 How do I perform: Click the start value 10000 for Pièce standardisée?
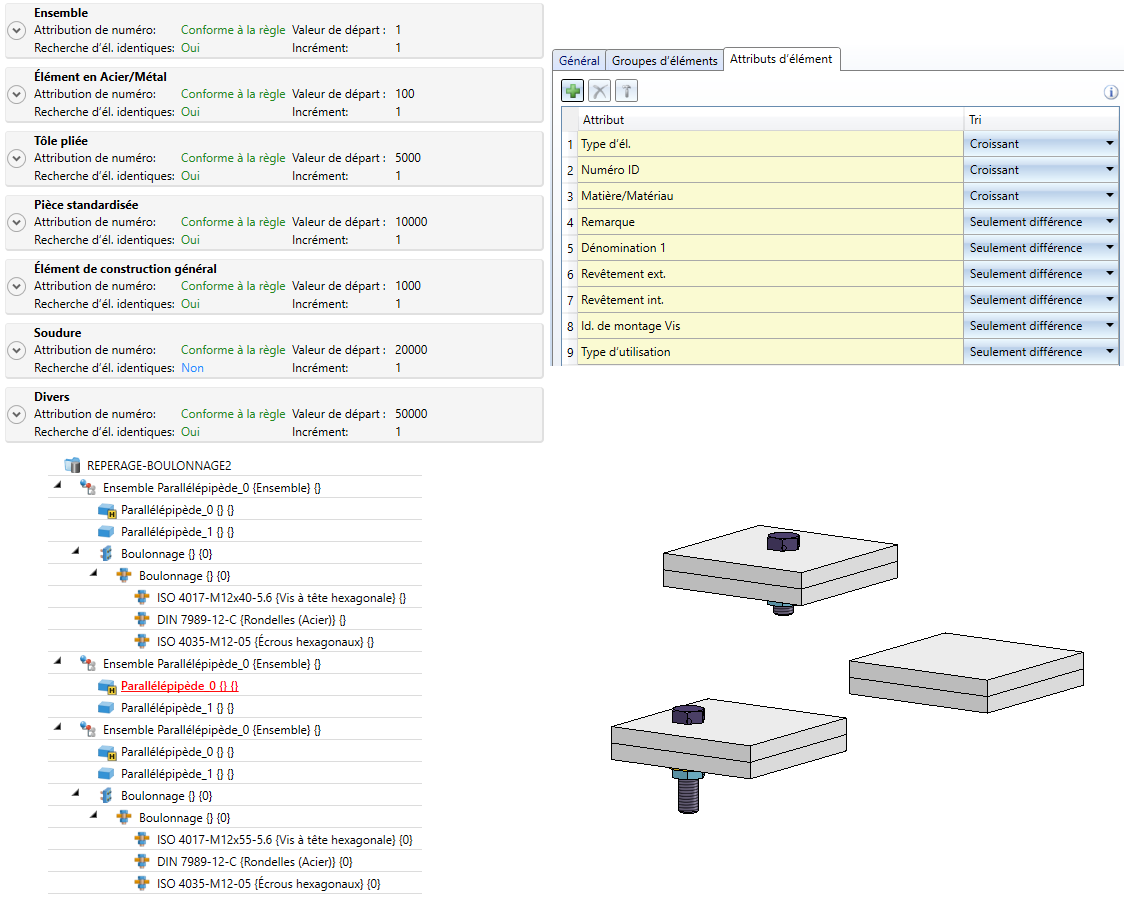pos(411,222)
